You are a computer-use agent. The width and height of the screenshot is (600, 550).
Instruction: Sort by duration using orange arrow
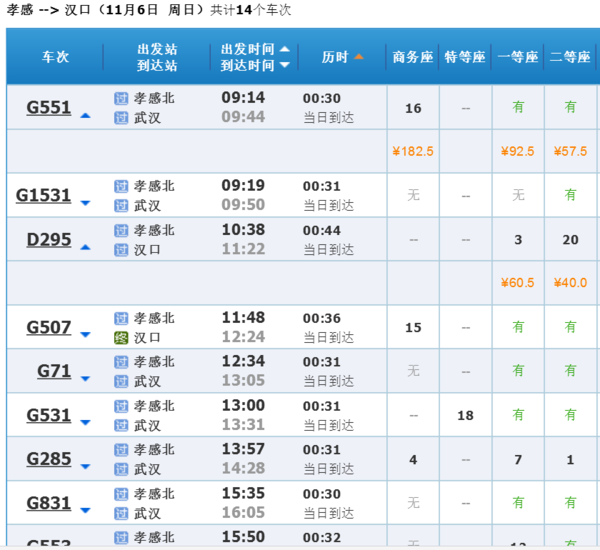click(x=359, y=57)
